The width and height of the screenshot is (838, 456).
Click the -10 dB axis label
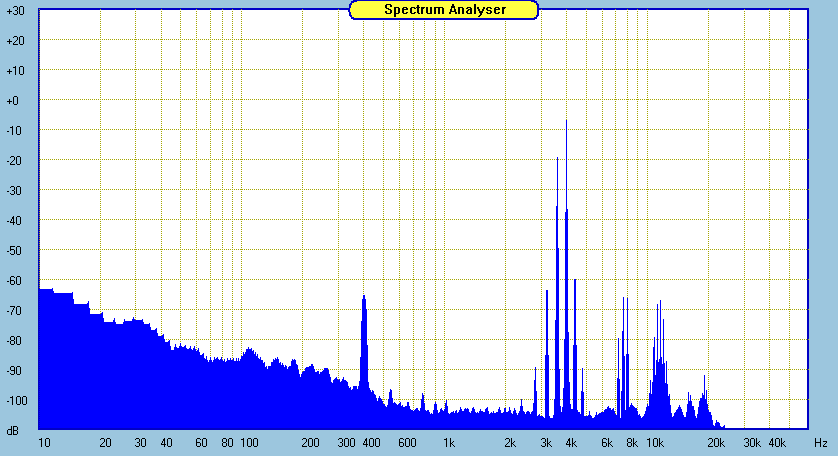(14, 130)
